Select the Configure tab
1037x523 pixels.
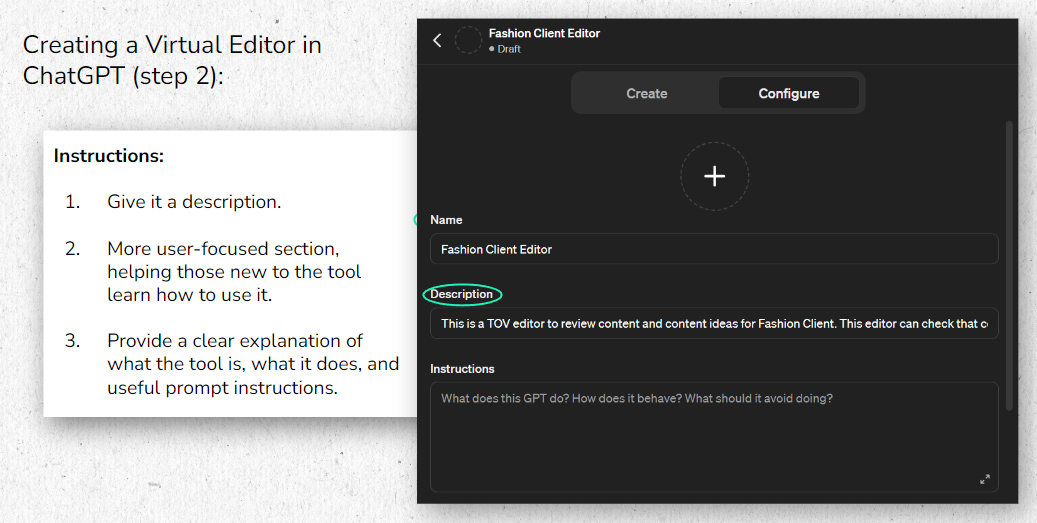(788, 93)
